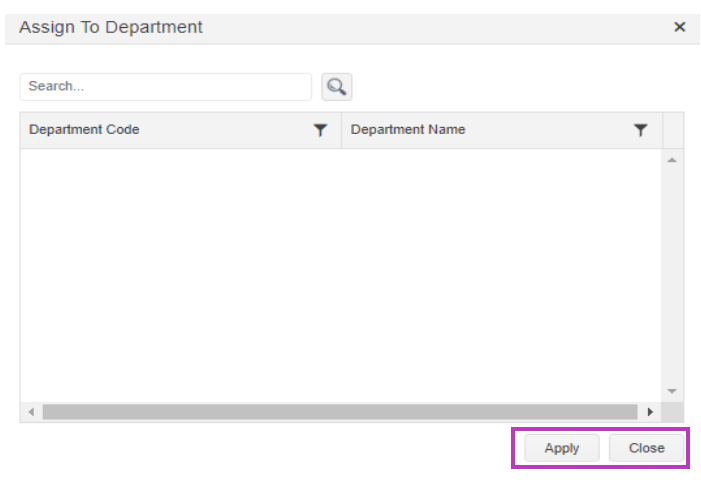Click the empty department grid area
Image resolution: width=701 pixels, height=483 pixels.
pyautogui.click(x=341, y=275)
